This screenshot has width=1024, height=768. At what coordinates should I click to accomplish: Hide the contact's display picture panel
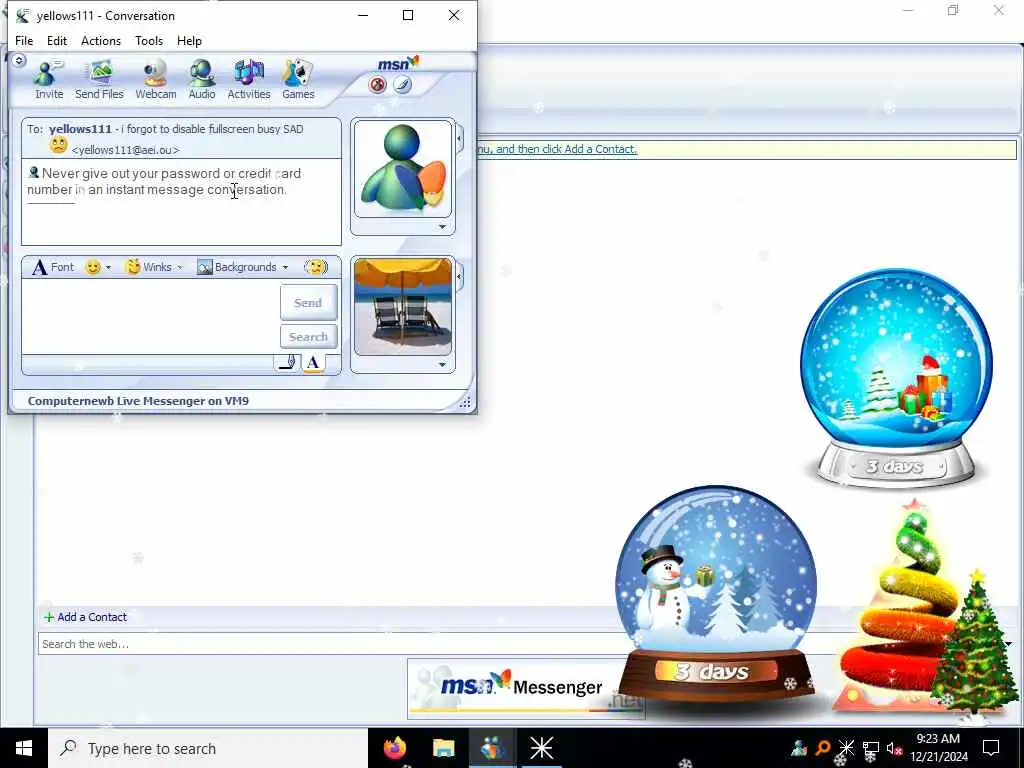(x=459, y=138)
